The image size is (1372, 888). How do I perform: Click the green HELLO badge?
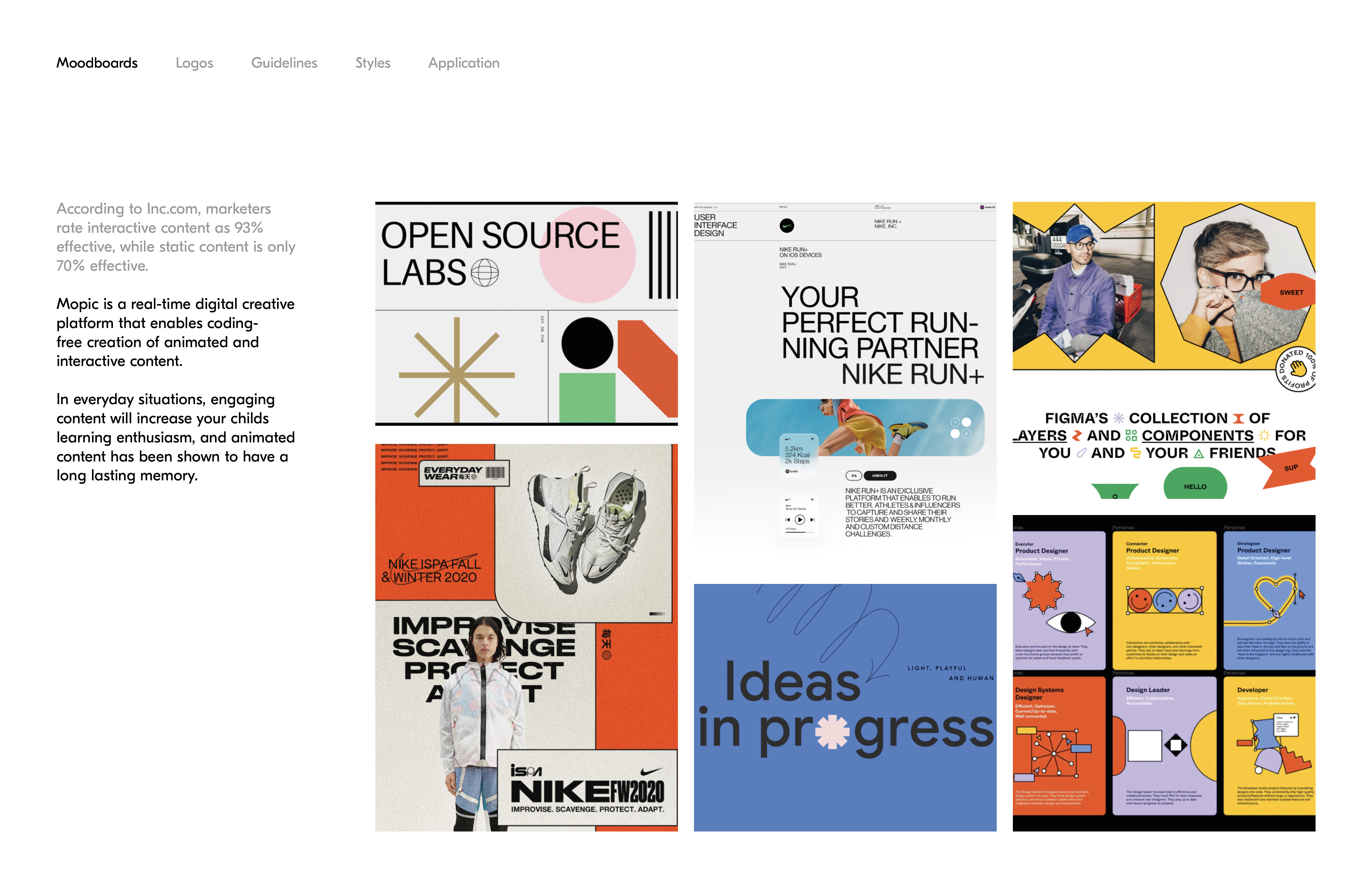(x=1195, y=483)
